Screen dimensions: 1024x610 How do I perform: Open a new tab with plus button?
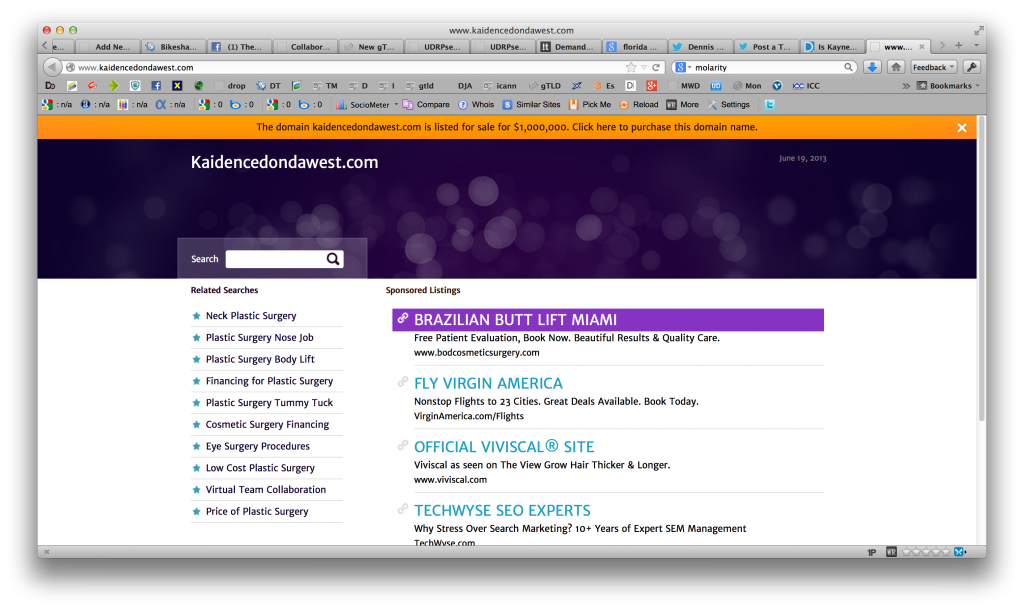(959, 46)
